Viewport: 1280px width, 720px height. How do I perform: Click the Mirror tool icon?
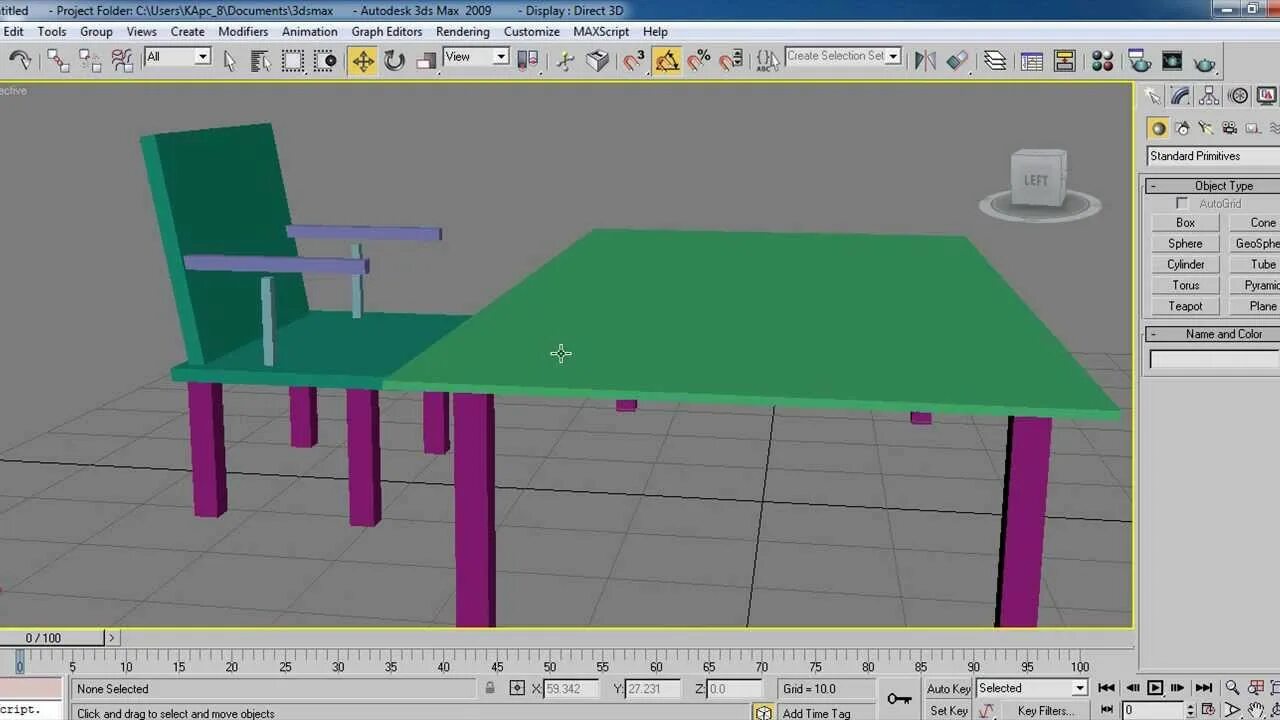click(x=925, y=61)
